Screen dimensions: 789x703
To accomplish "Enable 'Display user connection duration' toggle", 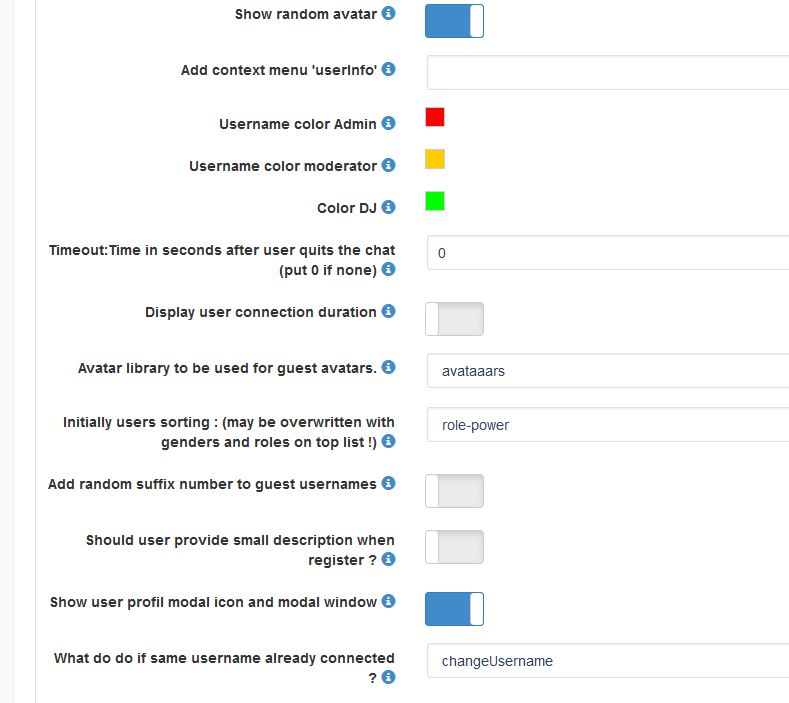I will 454,319.
